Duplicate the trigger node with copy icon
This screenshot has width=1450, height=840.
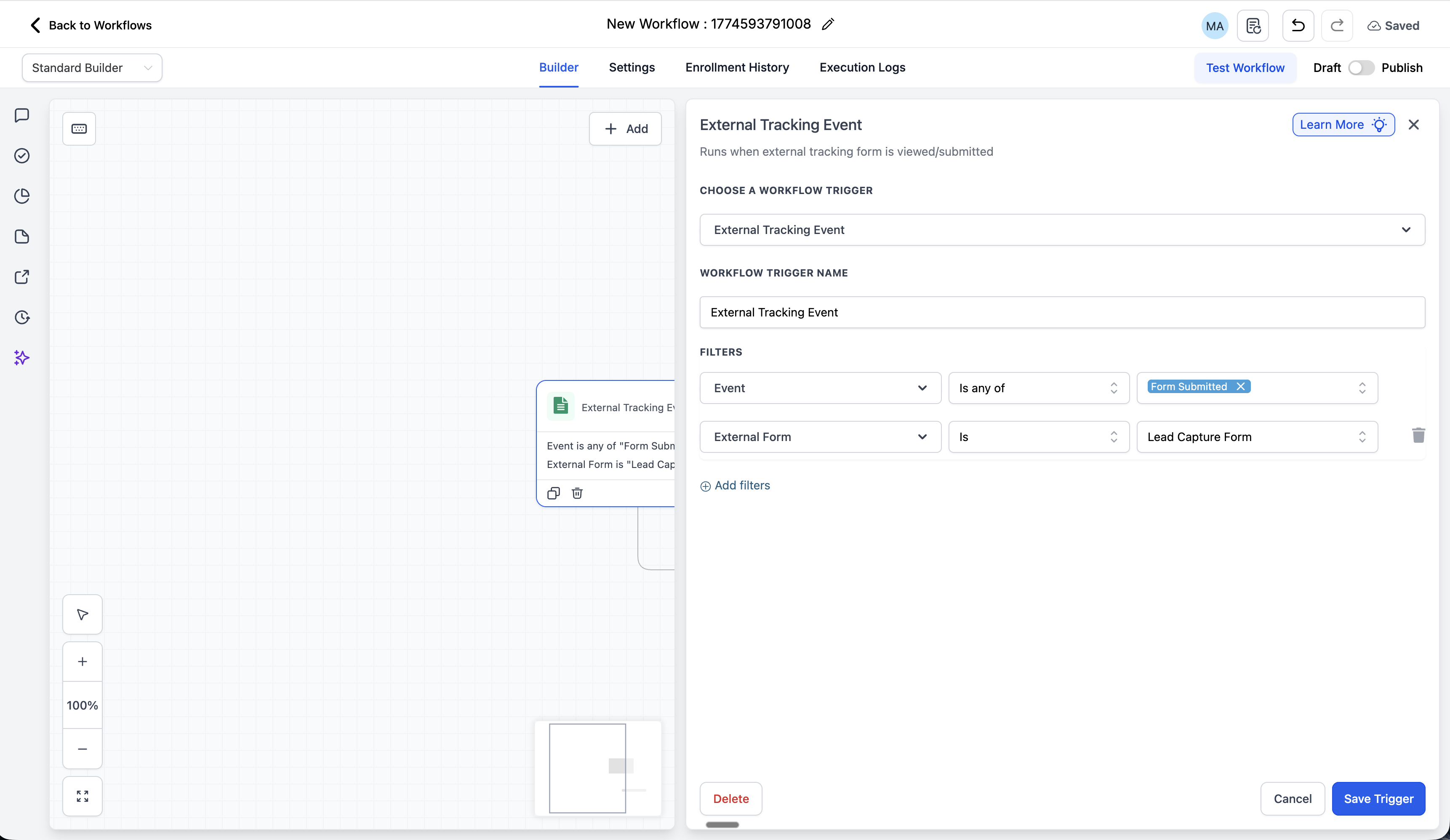554,493
